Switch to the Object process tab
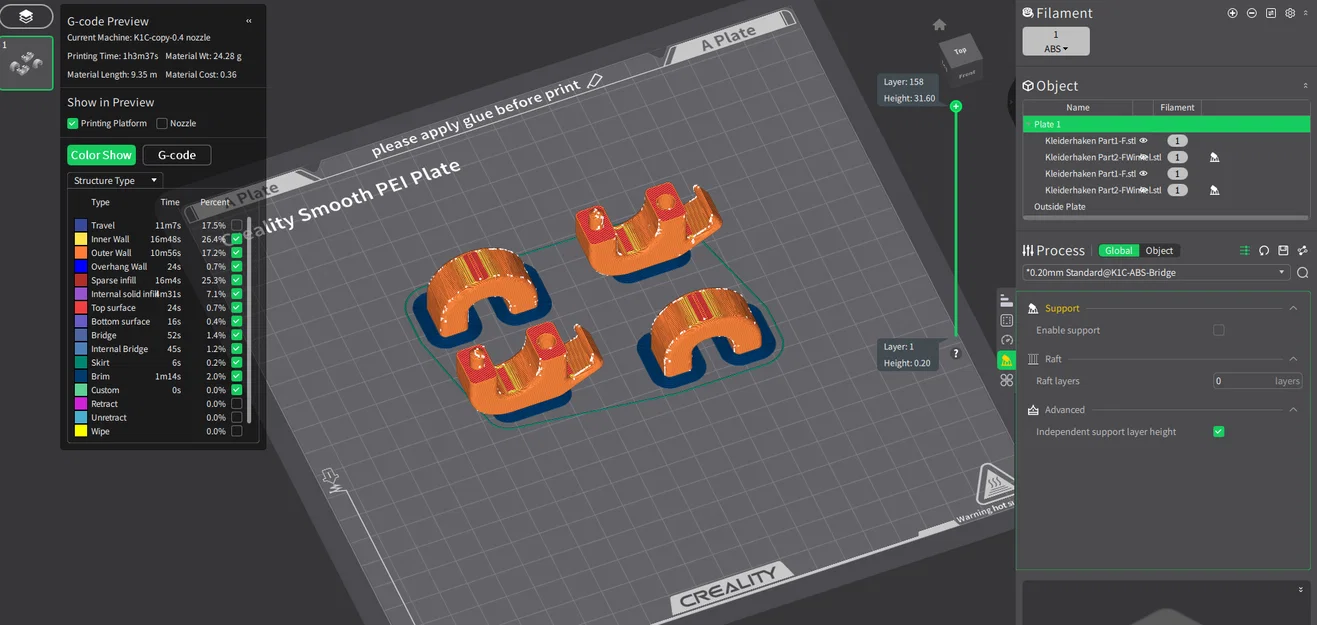This screenshot has width=1317, height=625. [x=1159, y=251]
